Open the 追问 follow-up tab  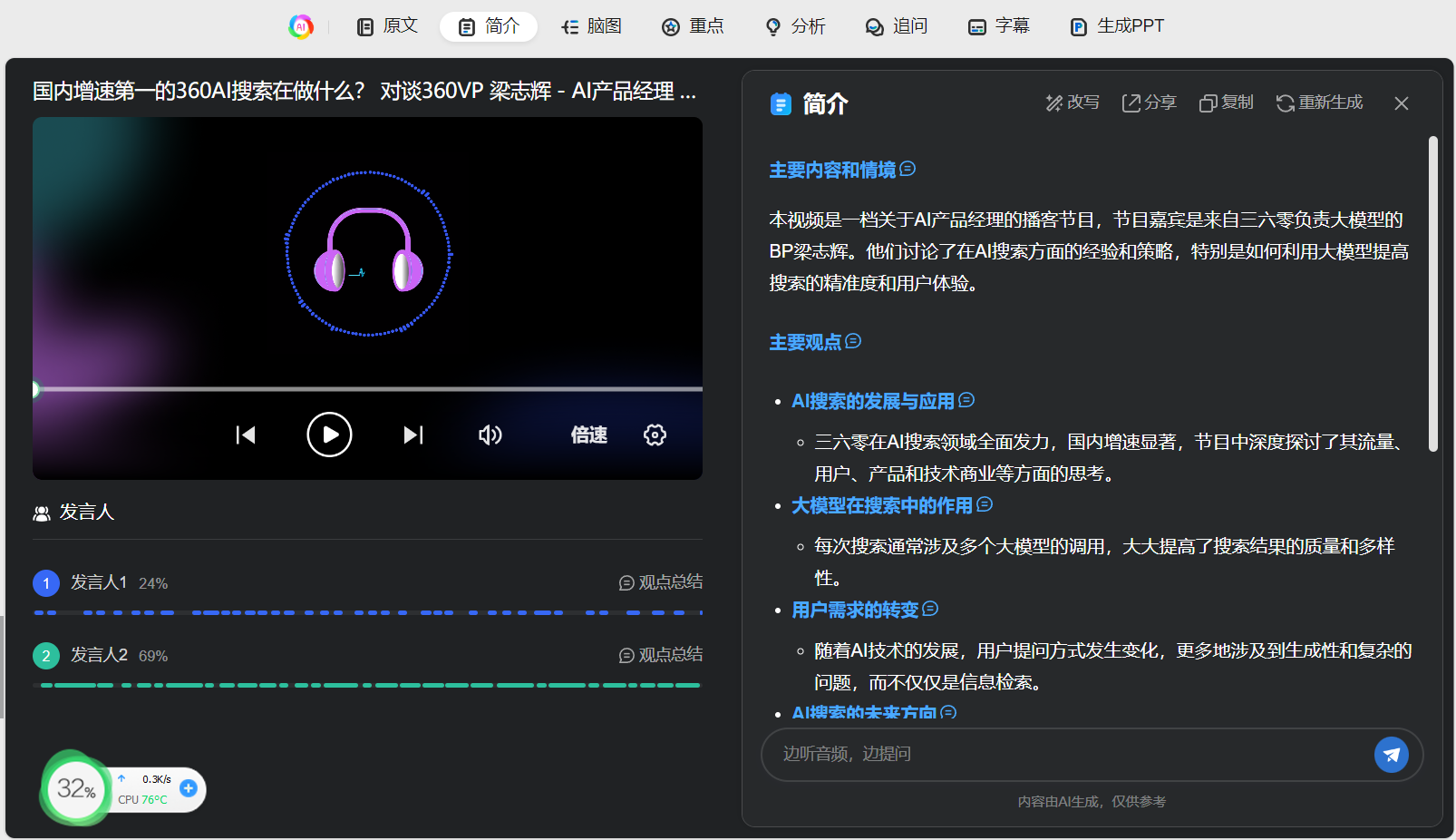click(x=897, y=26)
